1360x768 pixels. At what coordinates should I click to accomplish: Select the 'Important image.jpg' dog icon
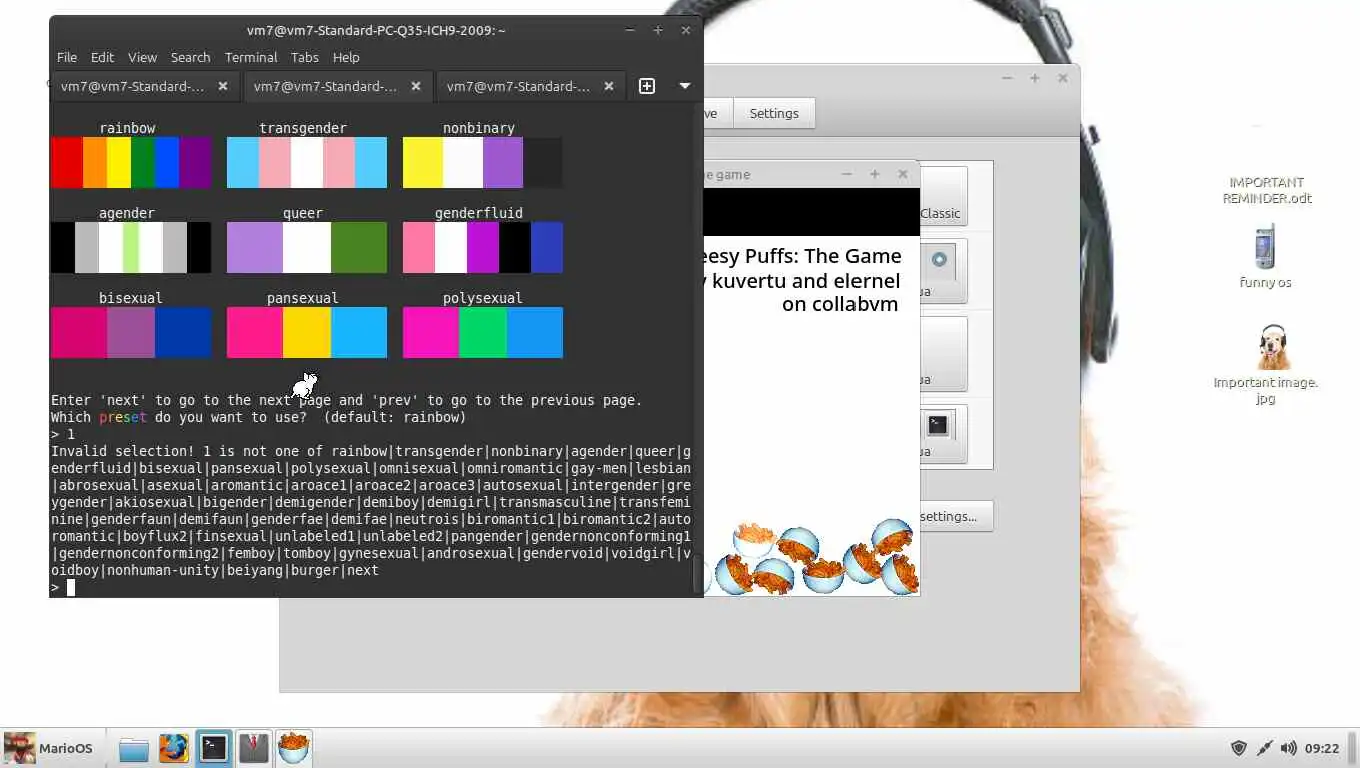pyautogui.click(x=1266, y=364)
